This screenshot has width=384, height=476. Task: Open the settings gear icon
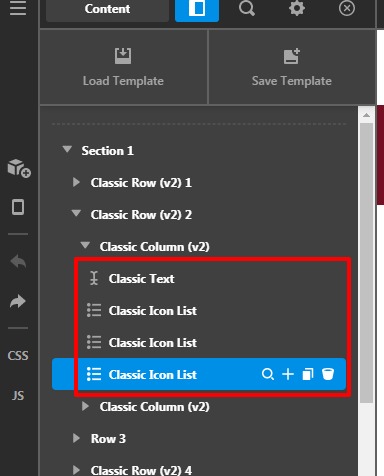click(297, 8)
